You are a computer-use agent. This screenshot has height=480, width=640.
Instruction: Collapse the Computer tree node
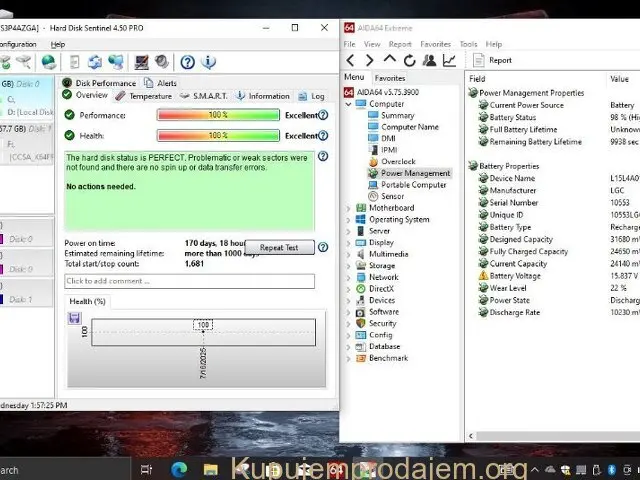349,104
